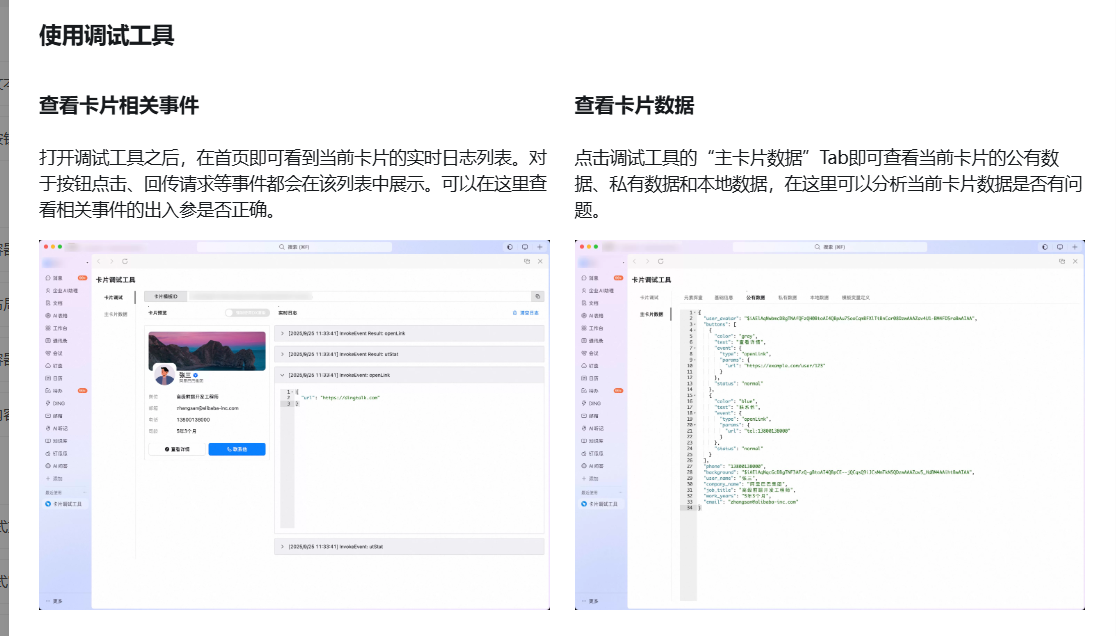The width and height of the screenshot is (1116, 636).
Task: Click message bubble icon atop card data screenshot
Action: point(1060,247)
